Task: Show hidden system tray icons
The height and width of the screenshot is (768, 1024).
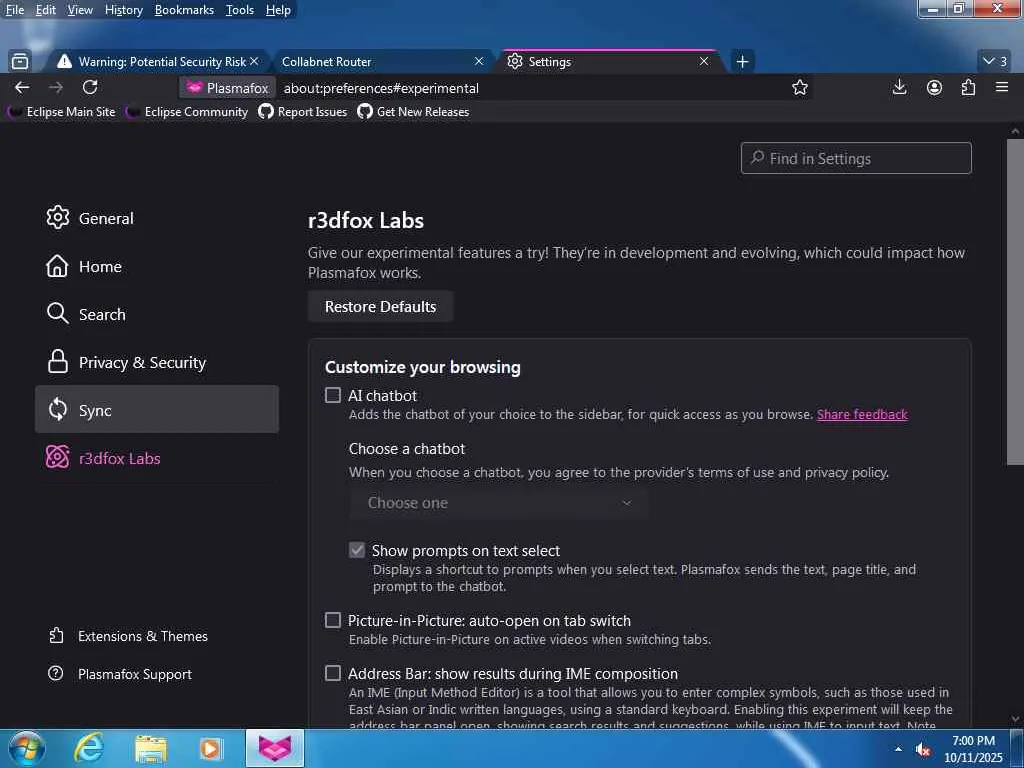Action: click(898, 749)
